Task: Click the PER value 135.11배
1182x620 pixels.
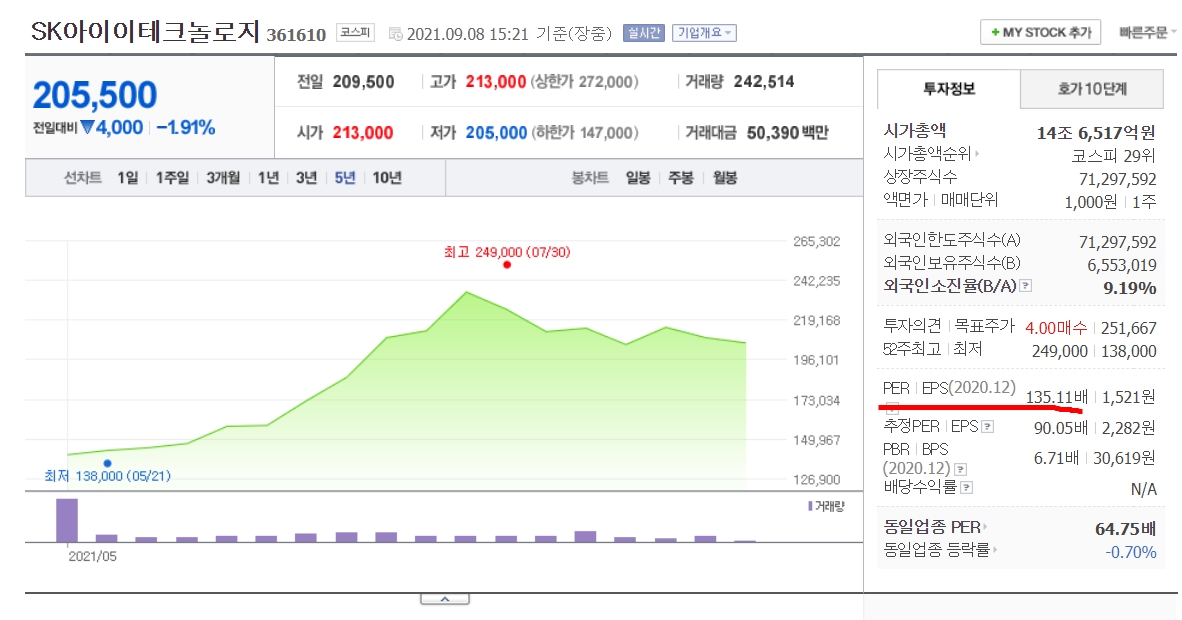Action: point(1056,397)
